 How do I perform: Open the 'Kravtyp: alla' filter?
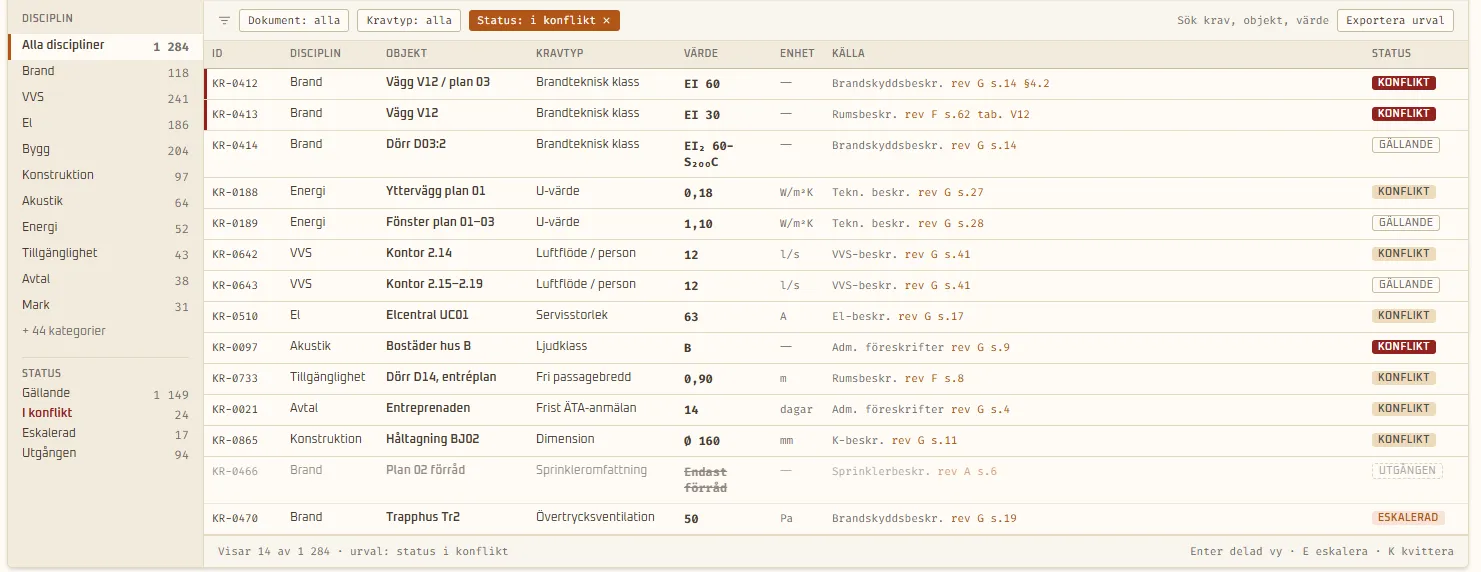(409, 20)
